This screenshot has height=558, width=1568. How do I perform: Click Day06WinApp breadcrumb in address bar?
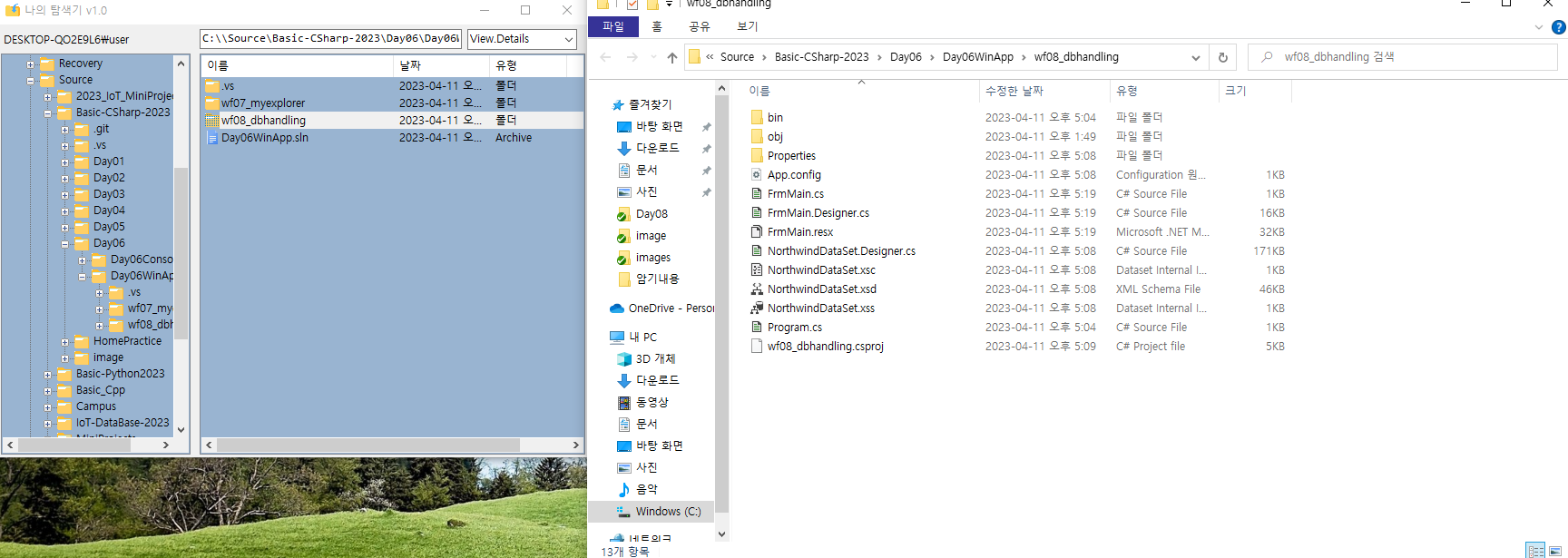pos(977,57)
